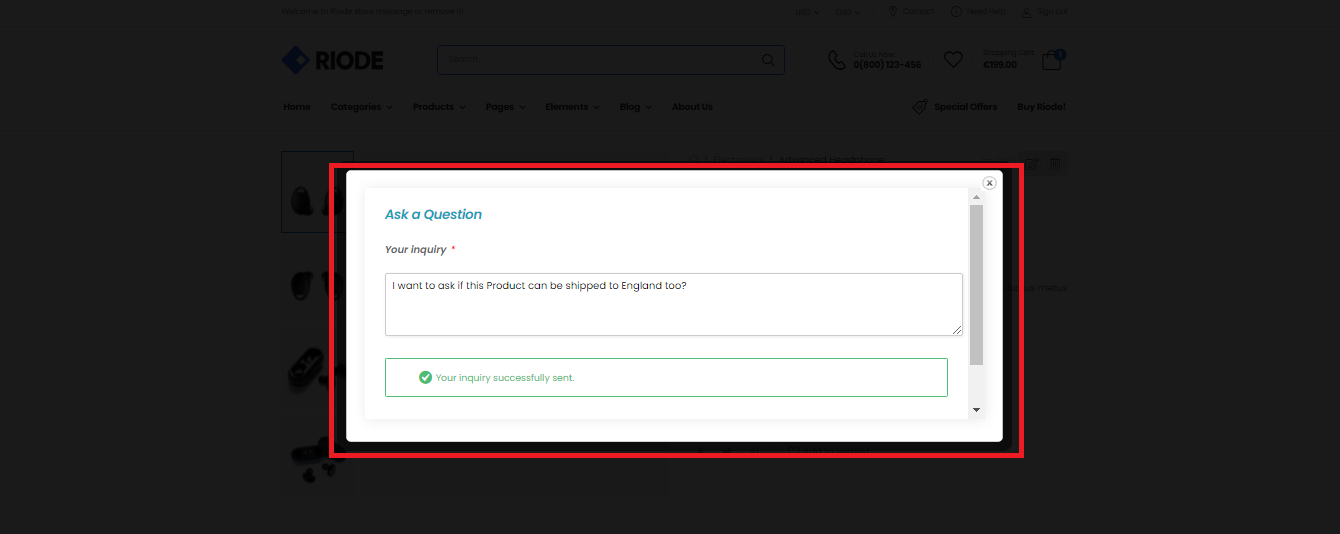
Task: Expand the Products menu
Action: (439, 107)
